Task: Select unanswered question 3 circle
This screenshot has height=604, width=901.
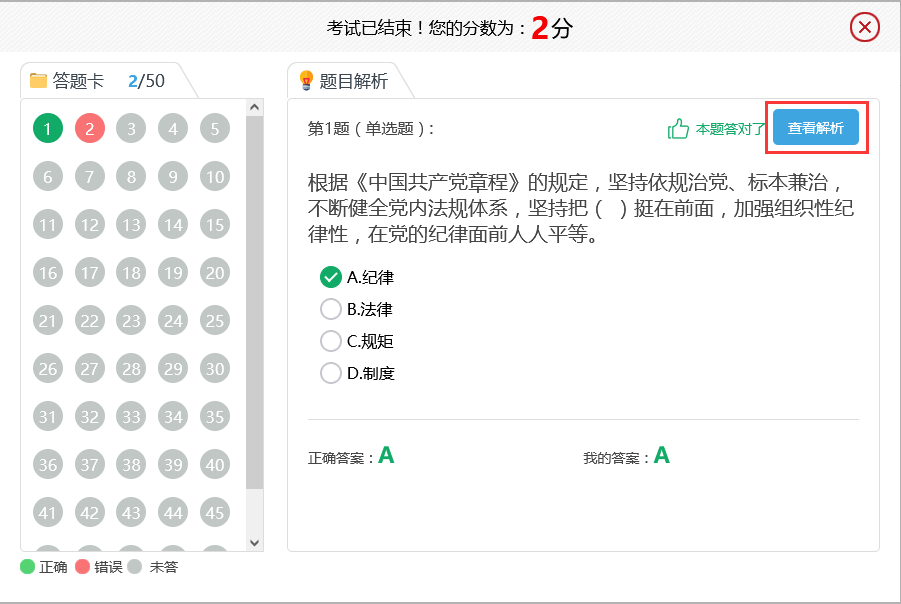Action: (131, 128)
